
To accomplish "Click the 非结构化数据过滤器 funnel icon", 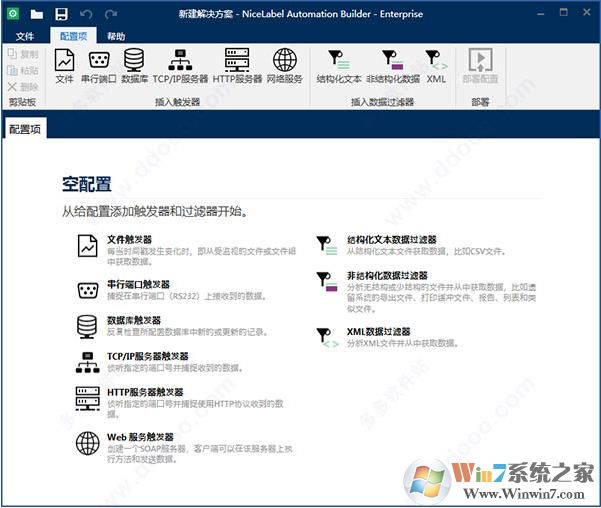I will point(327,281).
